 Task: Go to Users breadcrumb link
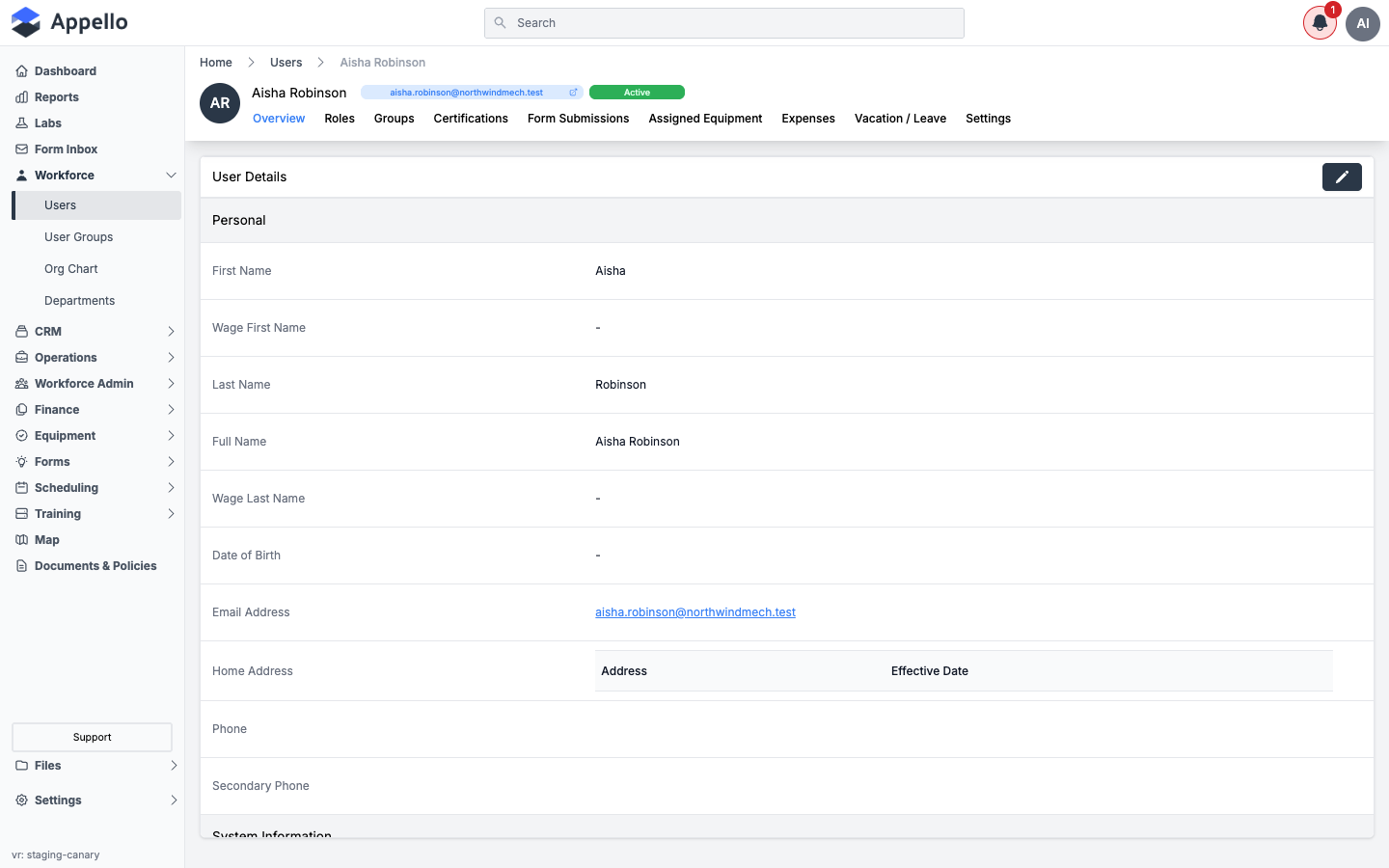click(286, 63)
